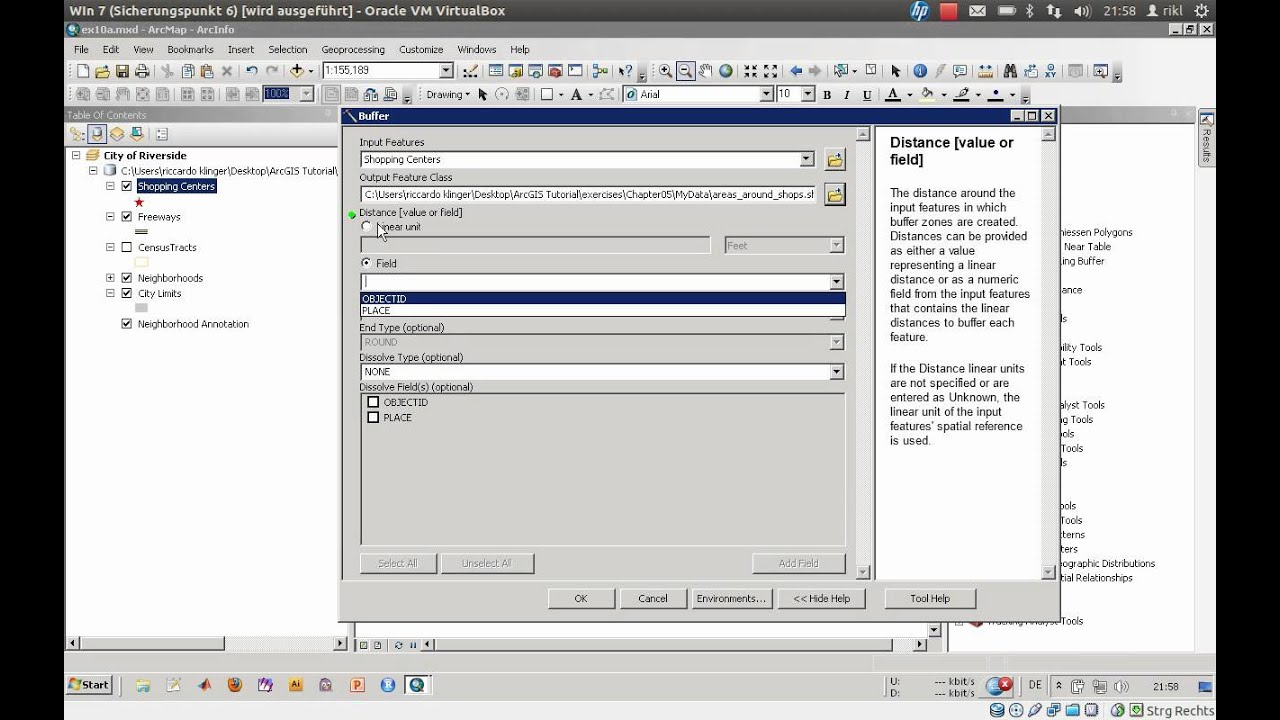Open the map scale dropdown
1280x720 pixels.
(446, 71)
